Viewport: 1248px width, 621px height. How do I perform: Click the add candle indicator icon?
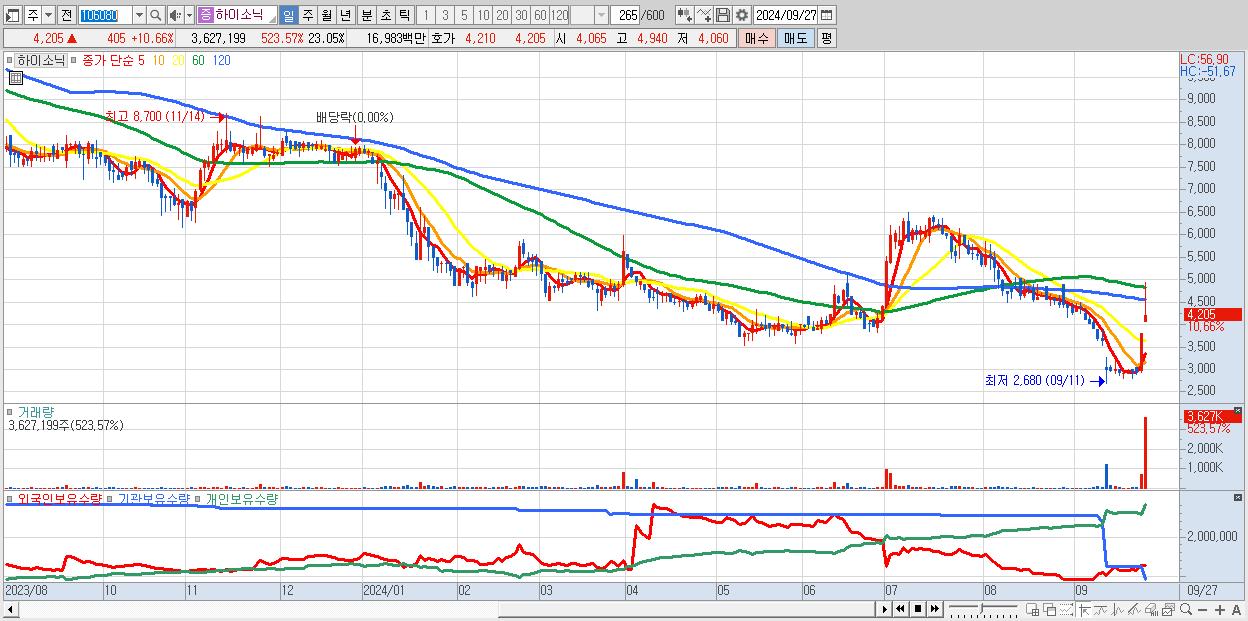pyautogui.click(x=684, y=15)
